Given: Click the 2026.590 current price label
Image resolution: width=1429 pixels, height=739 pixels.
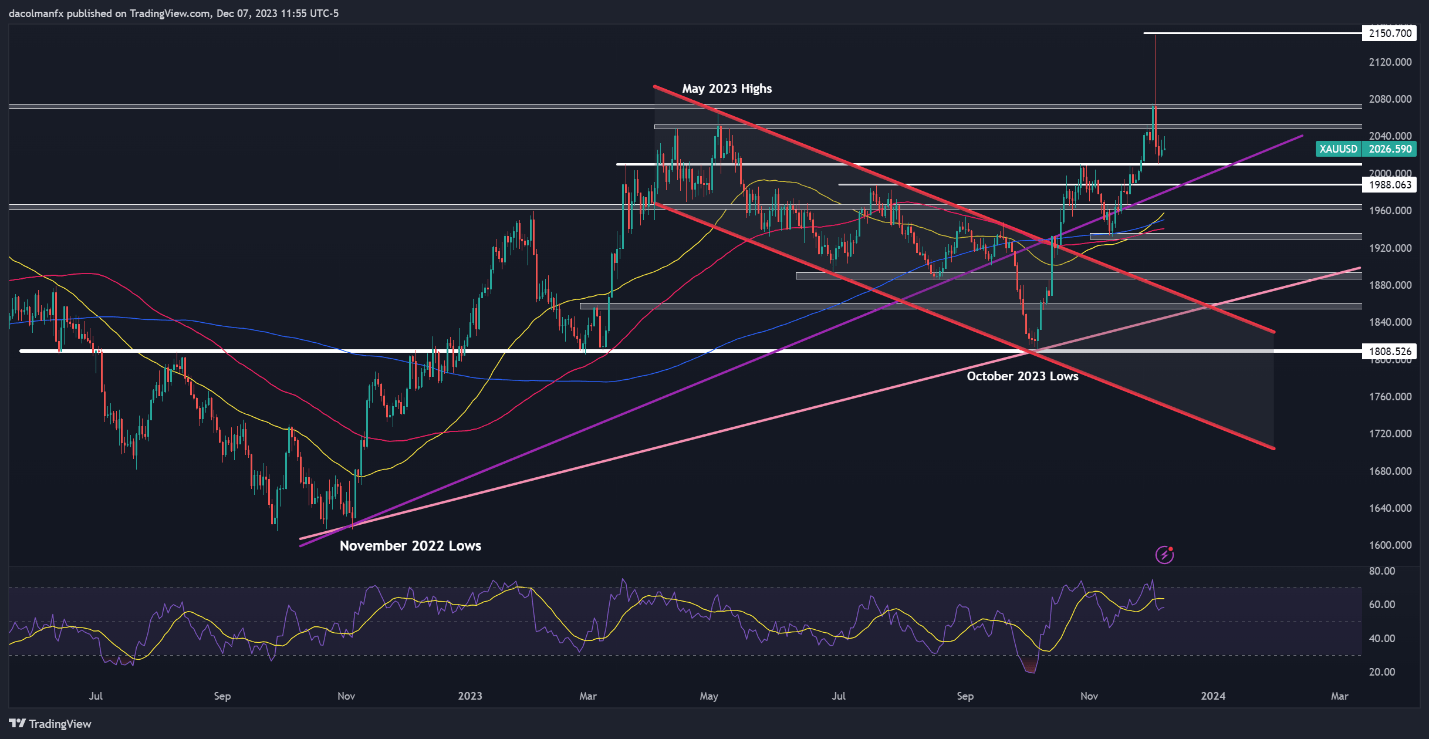Looking at the screenshot, I should tap(1390, 148).
